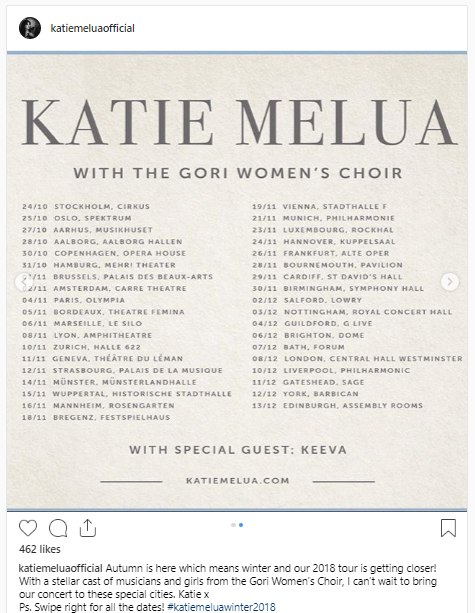
Task: Share the post using the upload arrow icon
Action: pos(88,528)
